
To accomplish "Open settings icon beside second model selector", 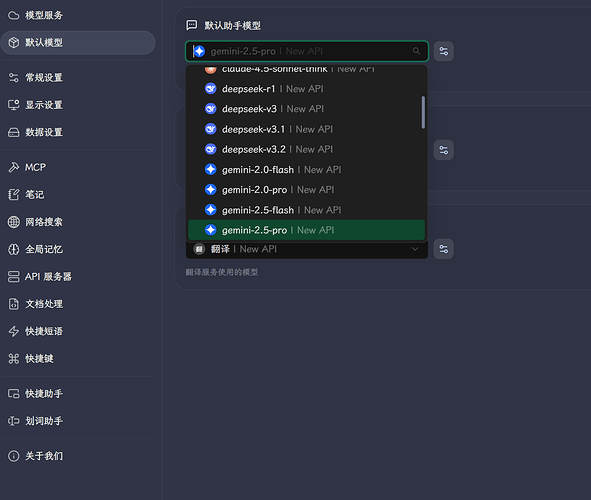I will tap(444, 150).
